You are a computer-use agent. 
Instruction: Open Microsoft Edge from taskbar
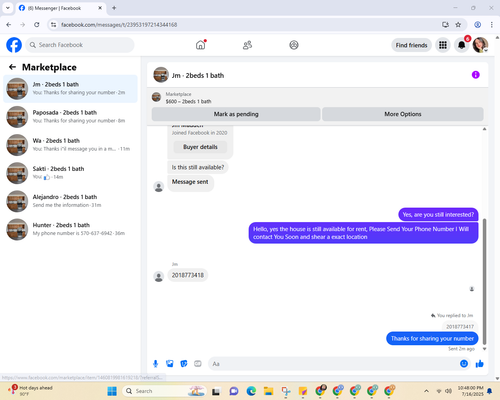pyautogui.click(x=251, y=391)
